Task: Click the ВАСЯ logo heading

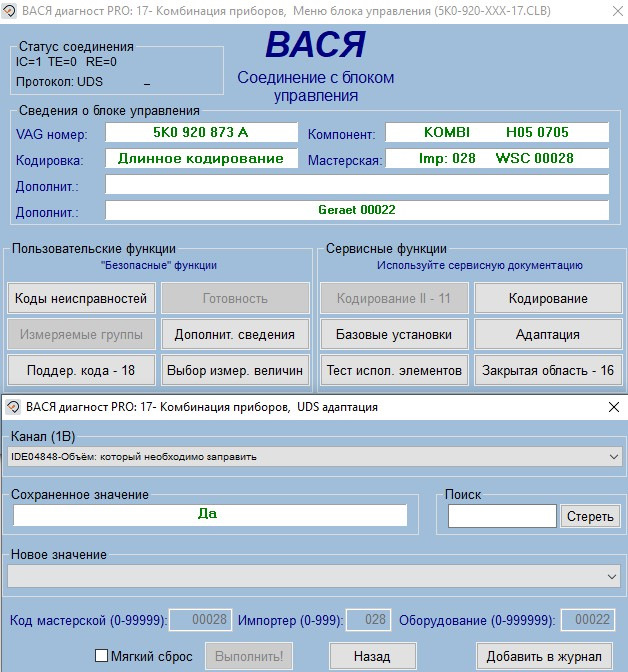Action: click(316, 45)
